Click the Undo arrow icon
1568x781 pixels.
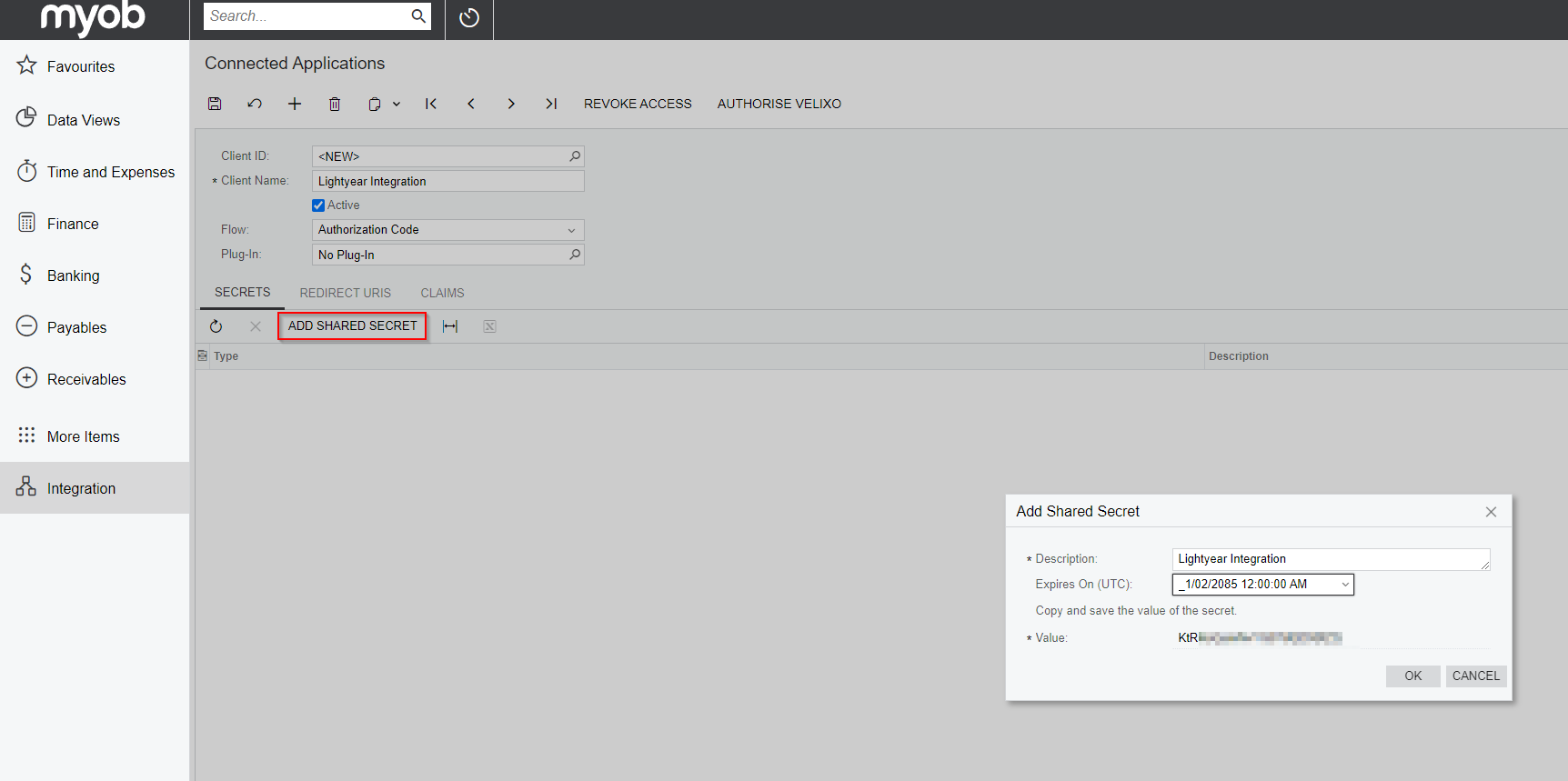[x=255, y=104]
